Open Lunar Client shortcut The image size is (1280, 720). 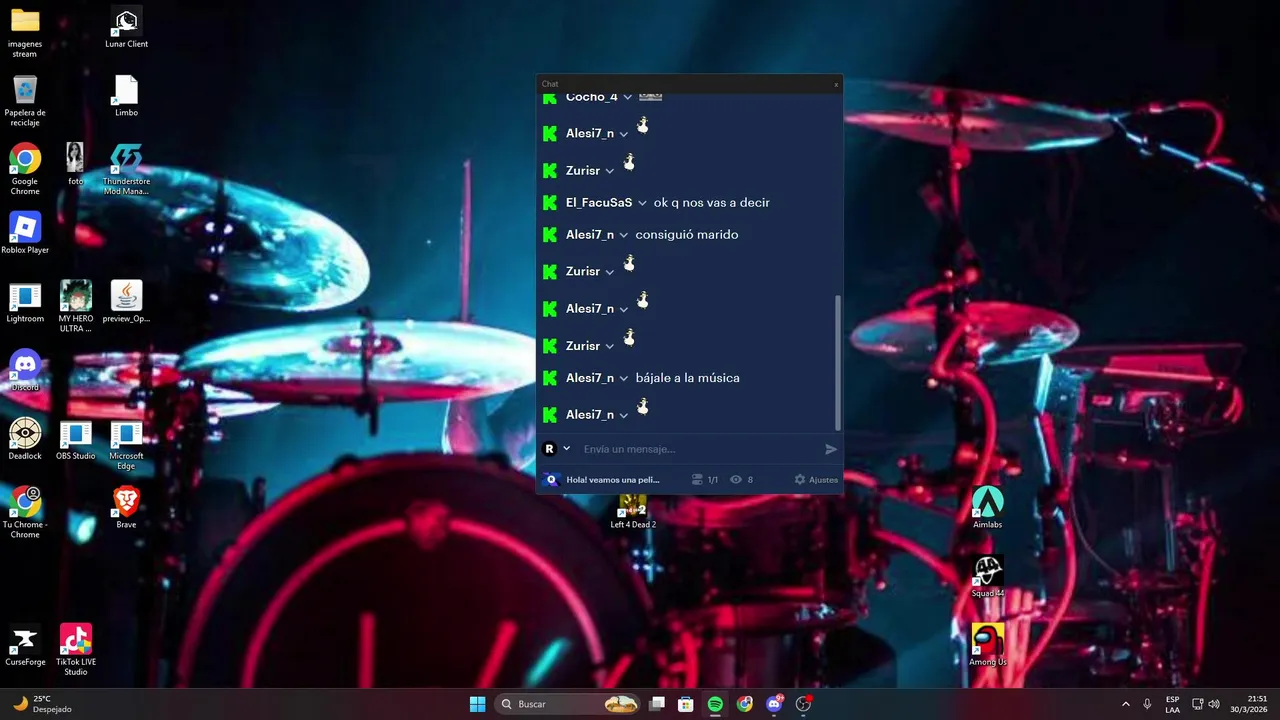(x=126, y=28)
